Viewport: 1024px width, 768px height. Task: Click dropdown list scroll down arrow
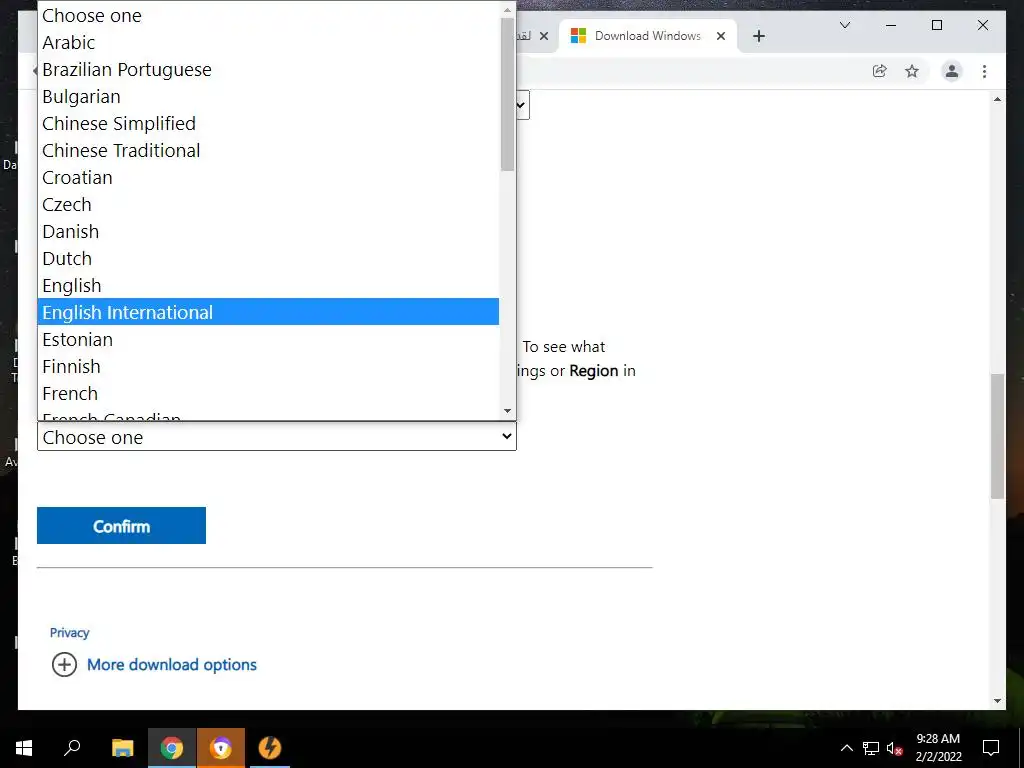[507, 411]
